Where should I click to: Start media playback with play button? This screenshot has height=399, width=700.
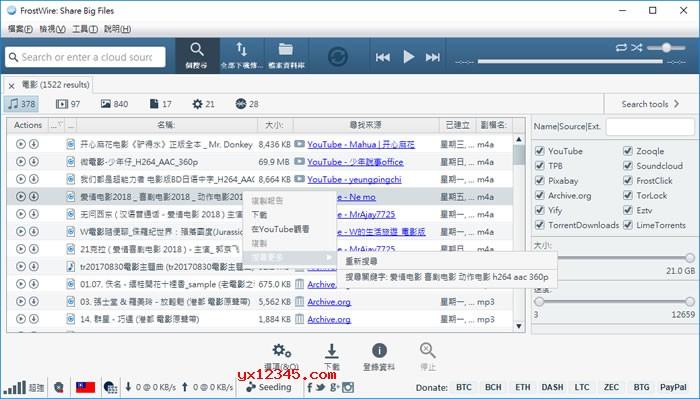[408, 57]
